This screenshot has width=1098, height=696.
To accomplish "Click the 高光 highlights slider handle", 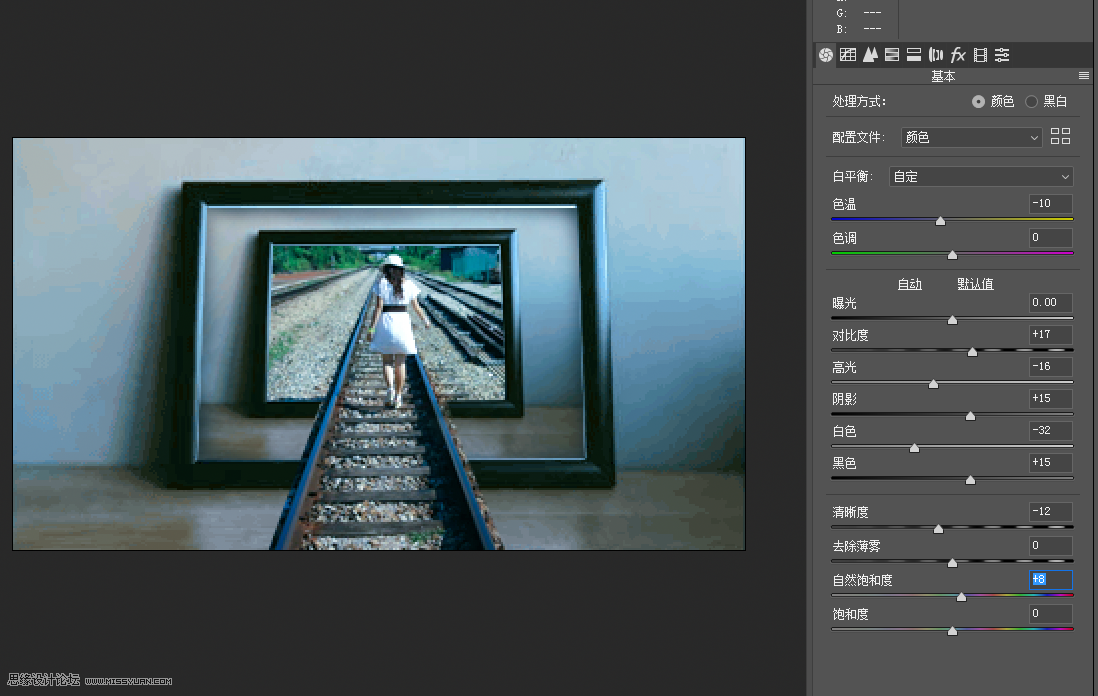I will pyautogui.click(x=933, y=384).
